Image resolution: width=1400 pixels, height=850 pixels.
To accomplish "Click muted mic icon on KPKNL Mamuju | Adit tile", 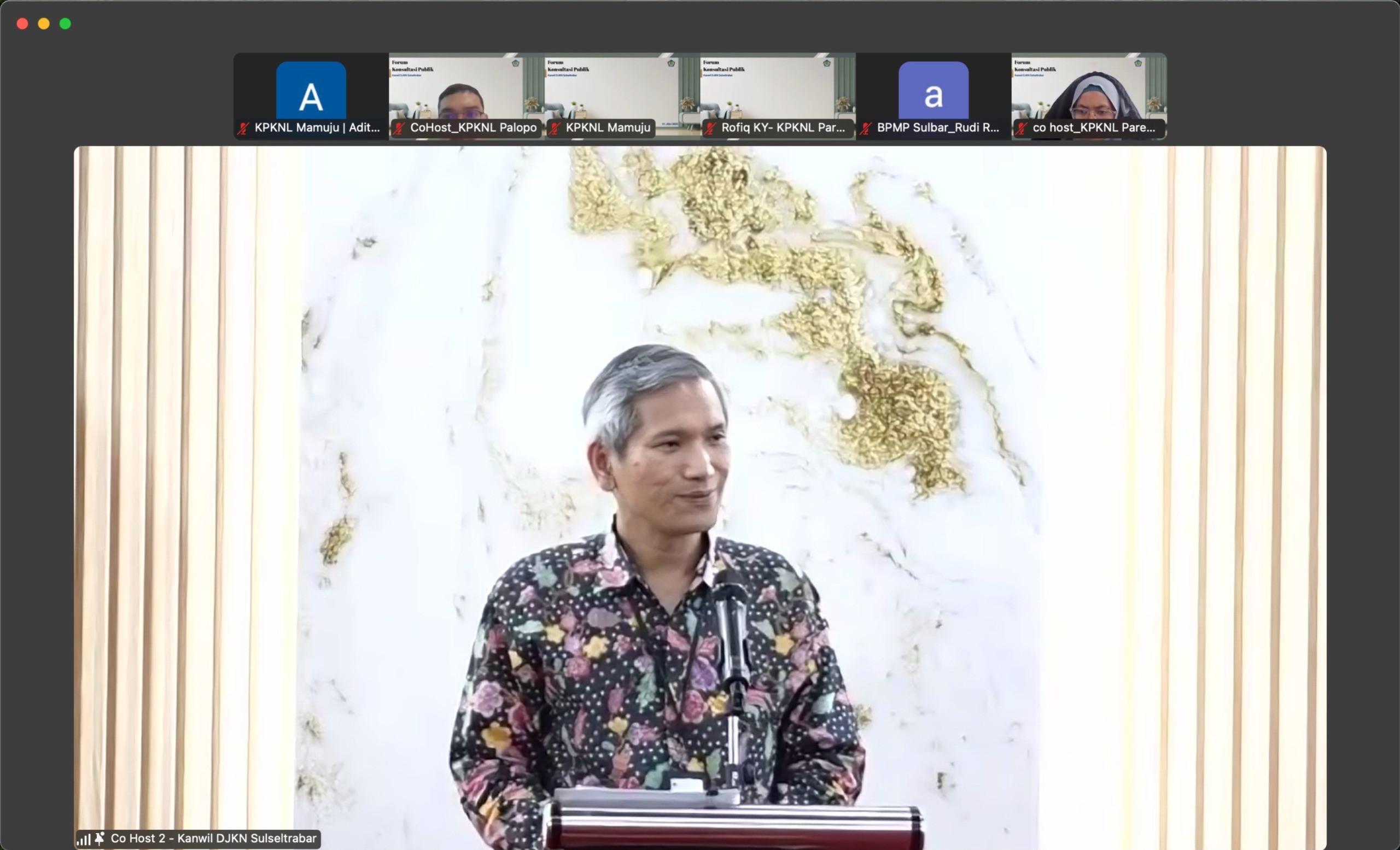I will pos(243,128).
